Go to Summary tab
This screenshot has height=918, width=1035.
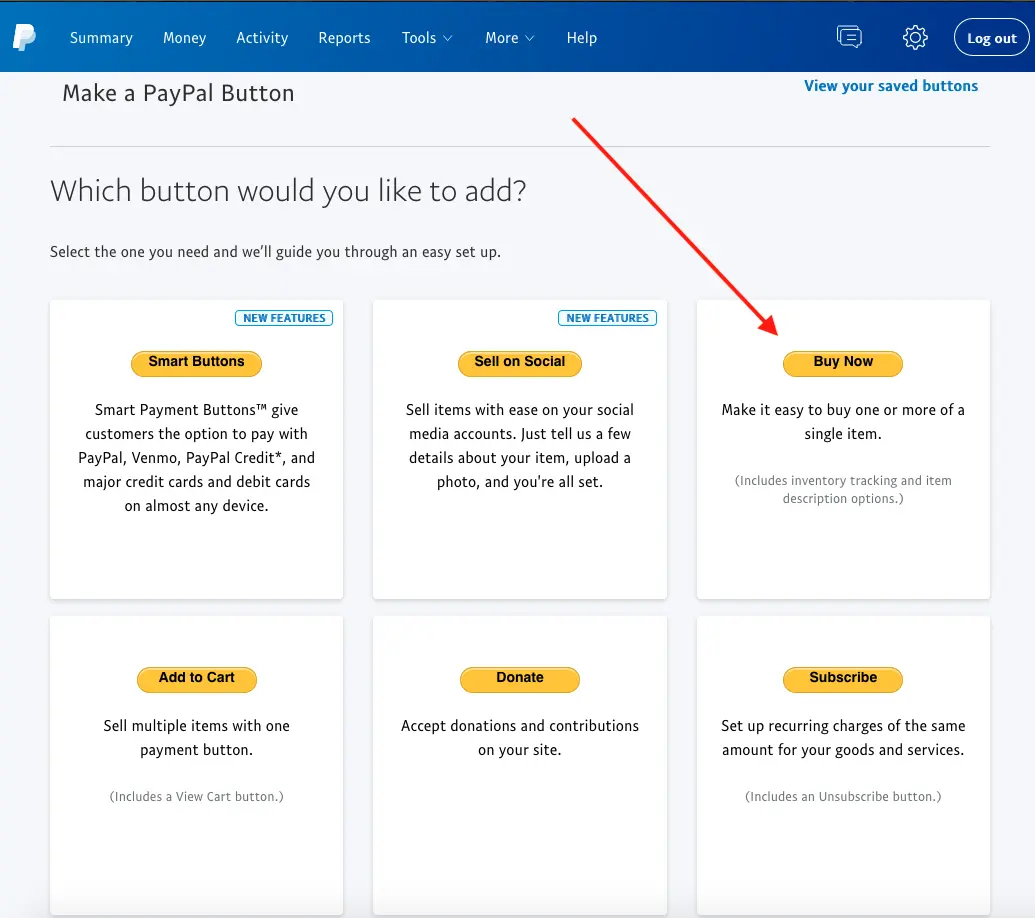(101, 38)
